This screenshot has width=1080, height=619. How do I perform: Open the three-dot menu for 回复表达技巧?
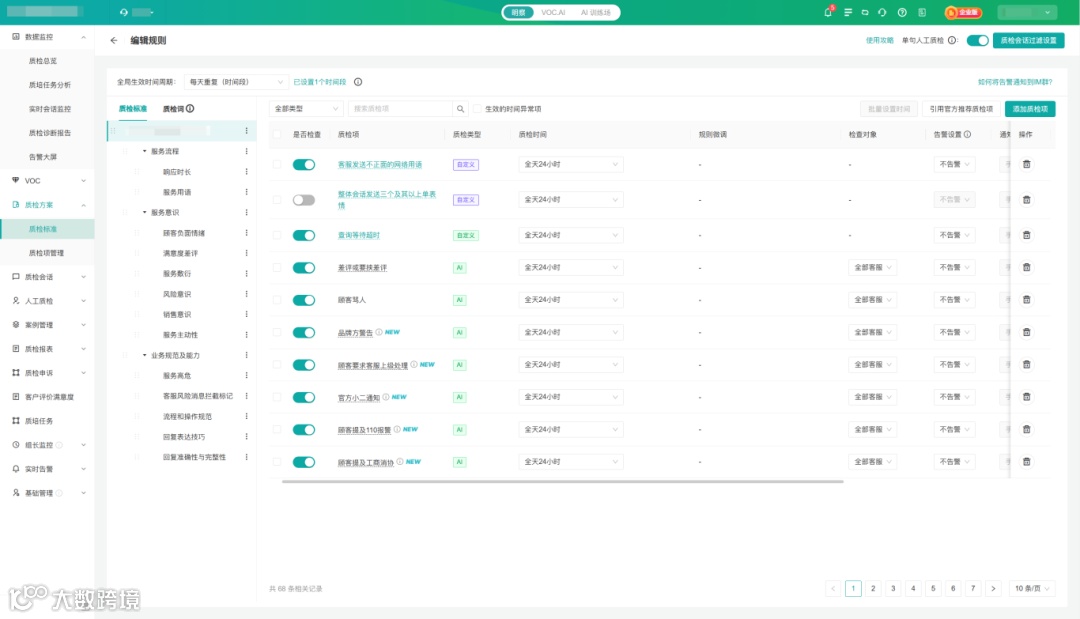pyautogui.click(x=246, y=437)
